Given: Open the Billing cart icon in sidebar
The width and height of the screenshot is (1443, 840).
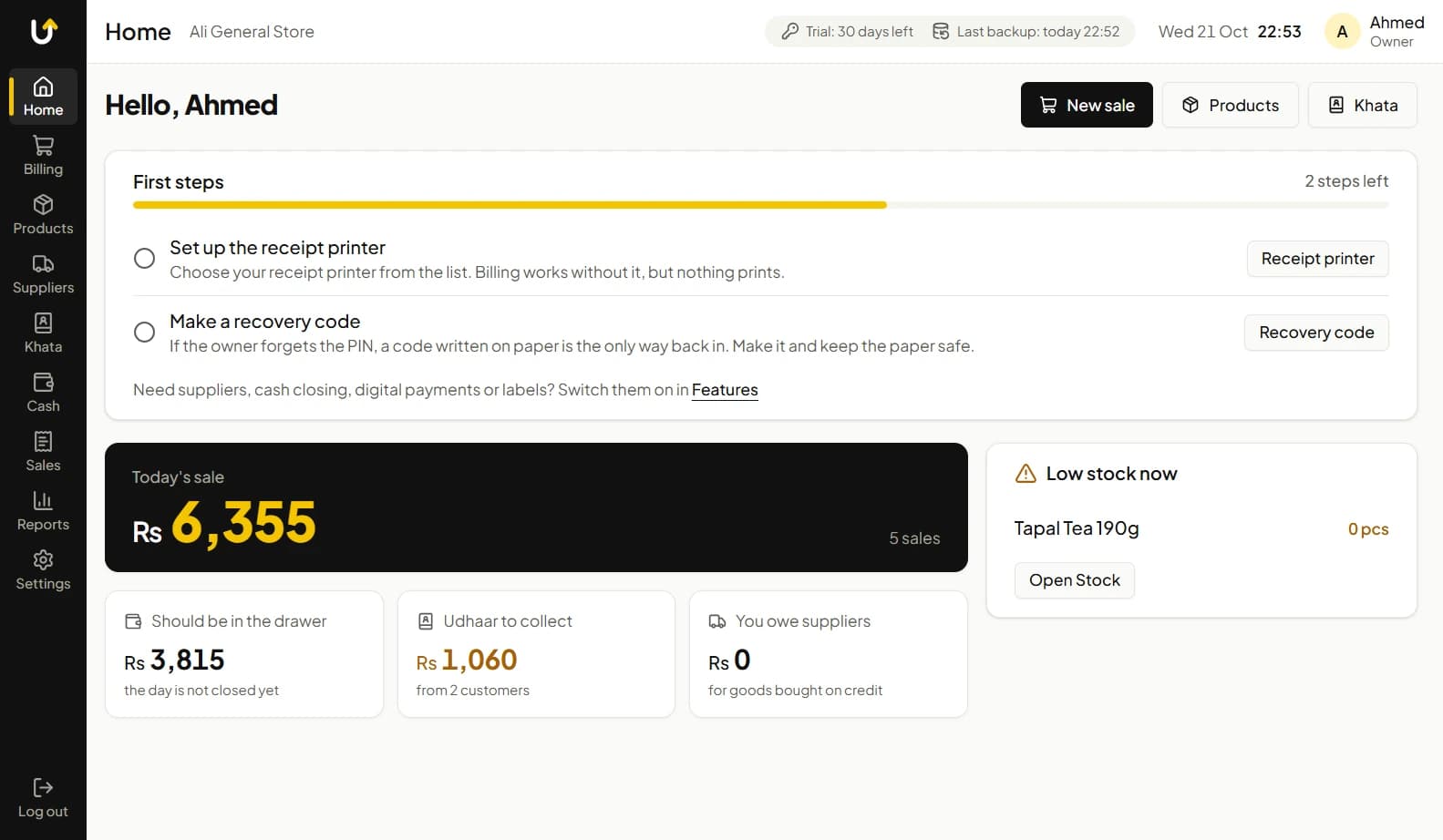Looking at the screenshot, I should [x=43, y=145].
